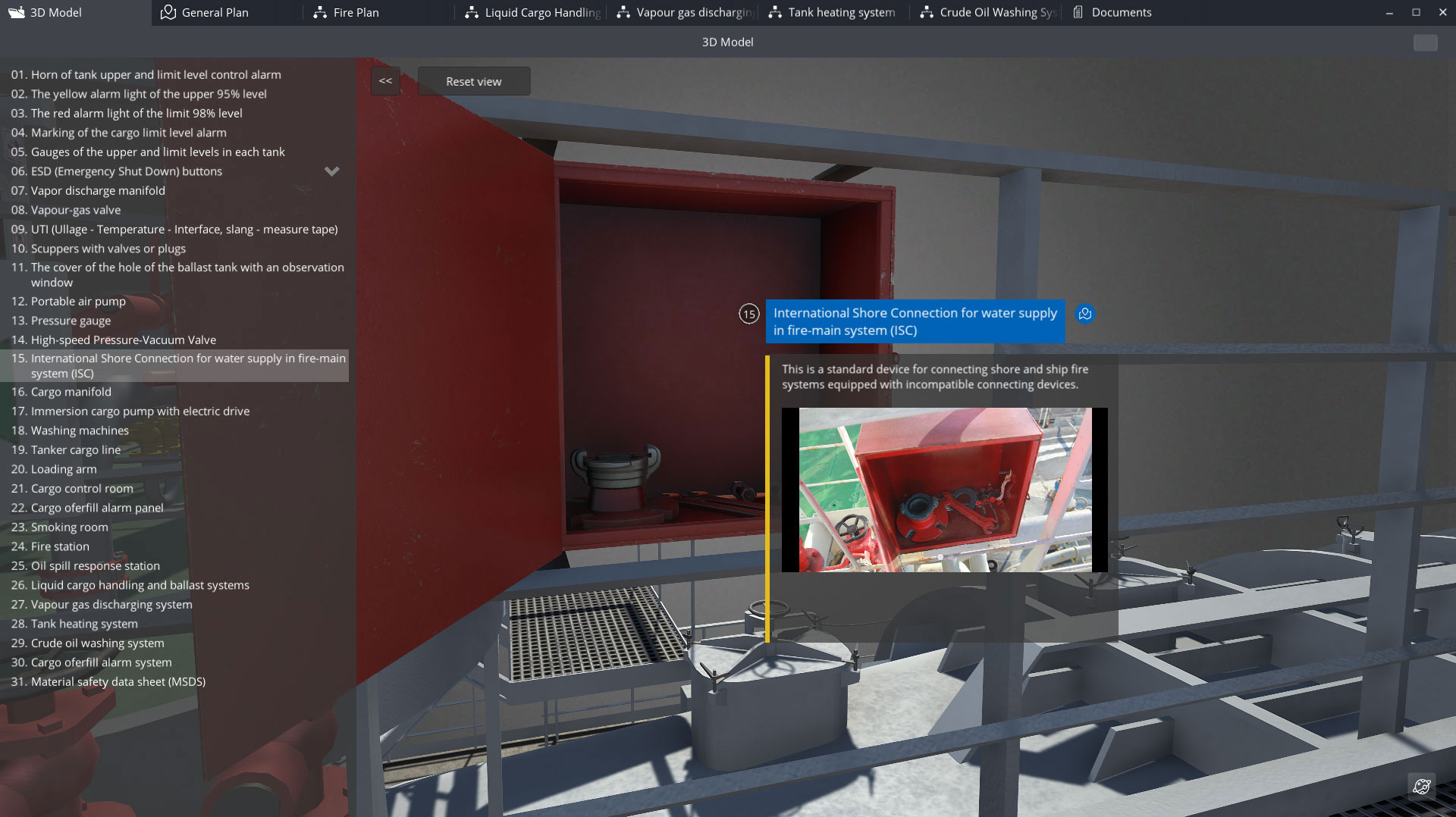Viewport: 1456px width, 817px height.
Task: Click the blue International Shore Connection title label
Action: click(x=915, y=321)
